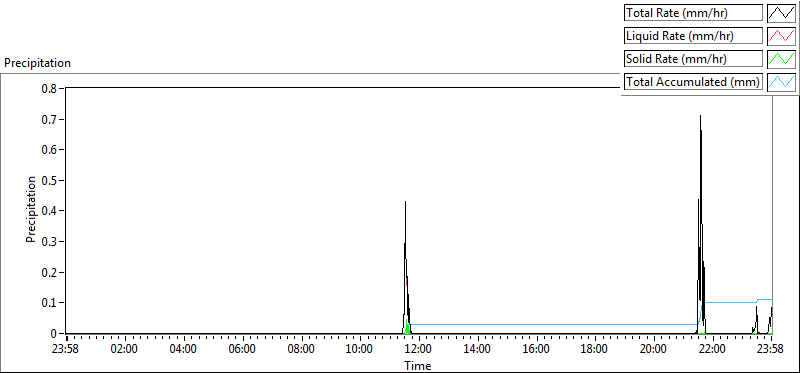Click the precipitation spike peak near 0.7
The width and height of the screenshot is (800, 373).
click(x=701, y=116)
